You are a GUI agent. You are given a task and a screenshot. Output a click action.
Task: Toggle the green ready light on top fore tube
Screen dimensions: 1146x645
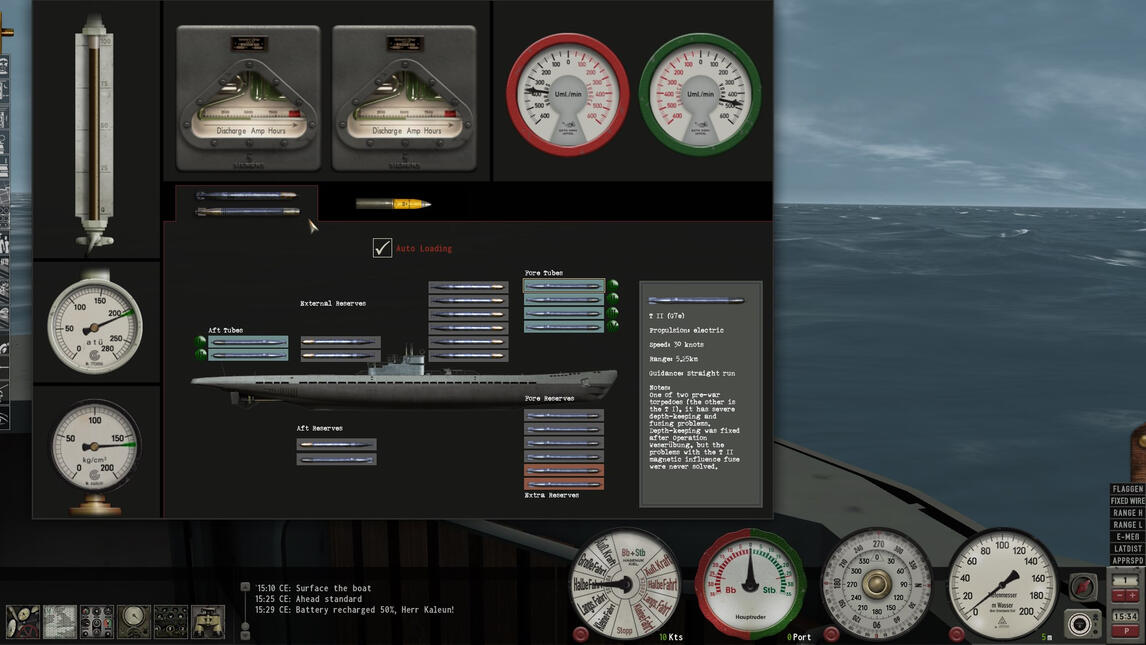[x=614, y=287]
